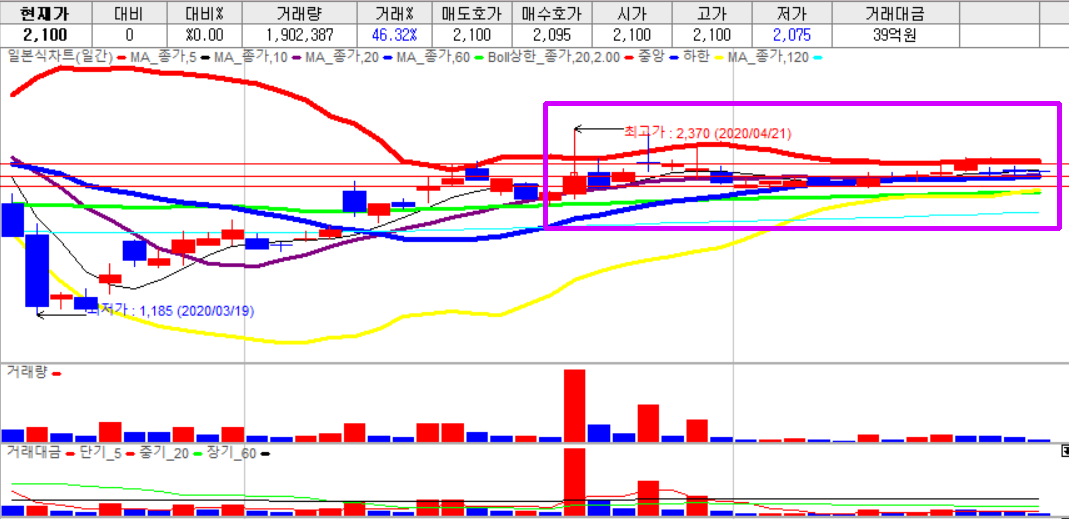Select the bold 2,100 value under 현재가
The width and height of the screenshot is (1069, 519).
coord(44,35)
